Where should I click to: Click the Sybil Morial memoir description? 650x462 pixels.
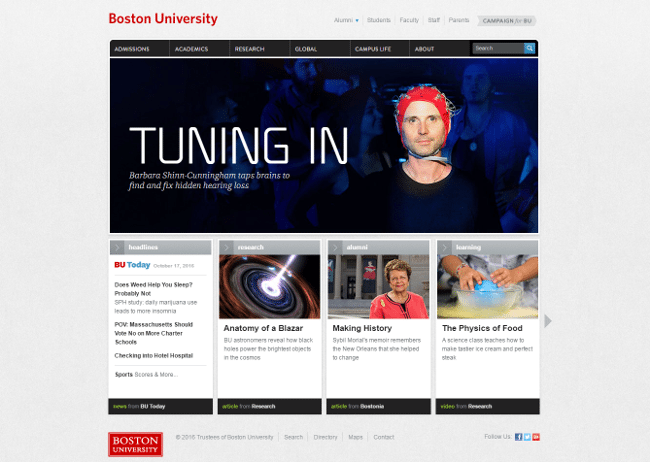pyautogui.click(x=376, y=349)
